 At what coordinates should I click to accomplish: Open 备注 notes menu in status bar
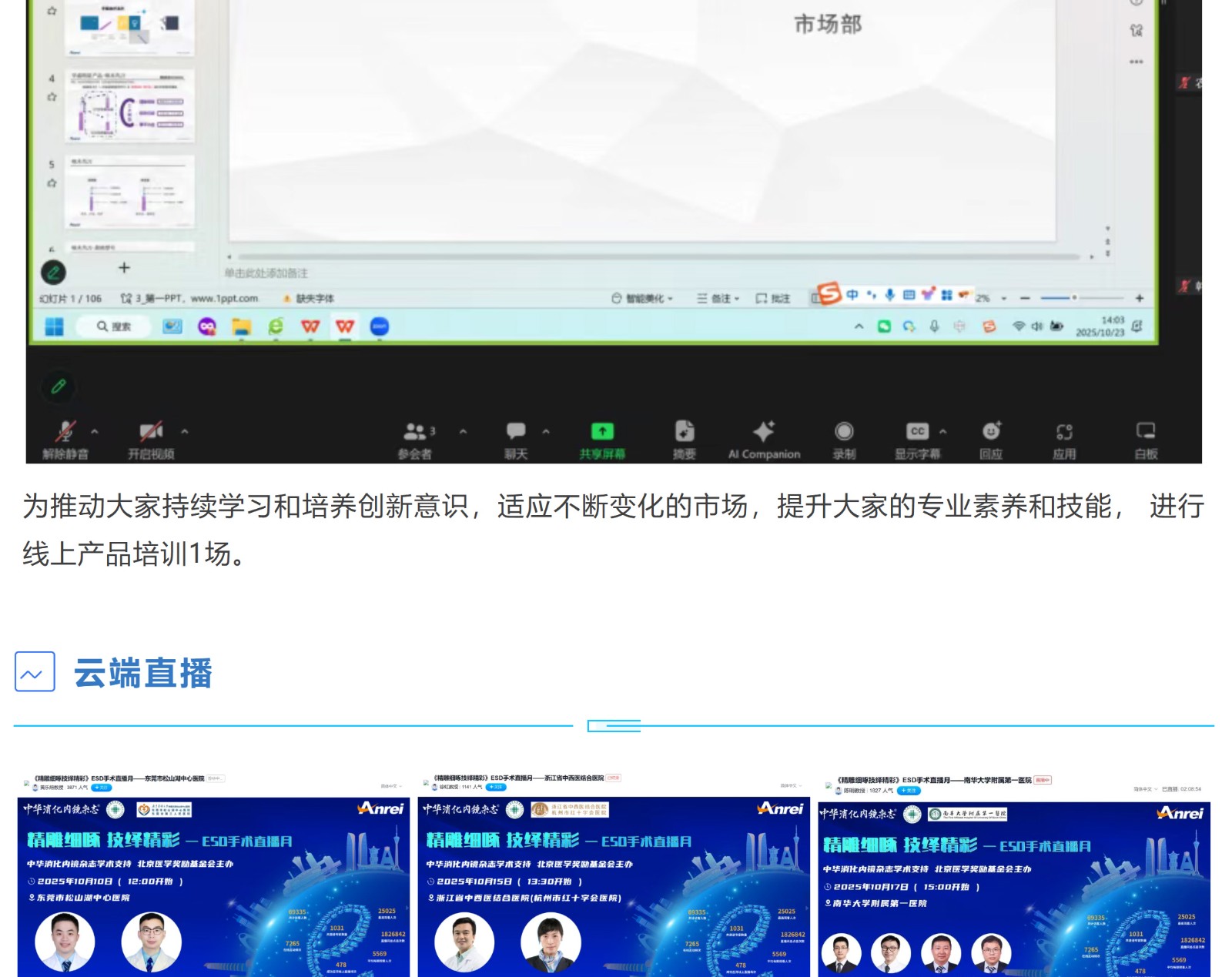(x=718, y=299)
